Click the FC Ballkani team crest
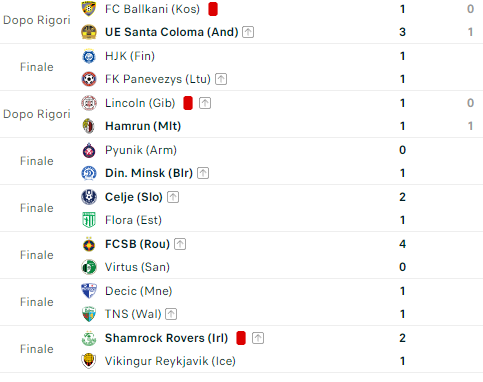The image size is (483, 382). (89, 8)
